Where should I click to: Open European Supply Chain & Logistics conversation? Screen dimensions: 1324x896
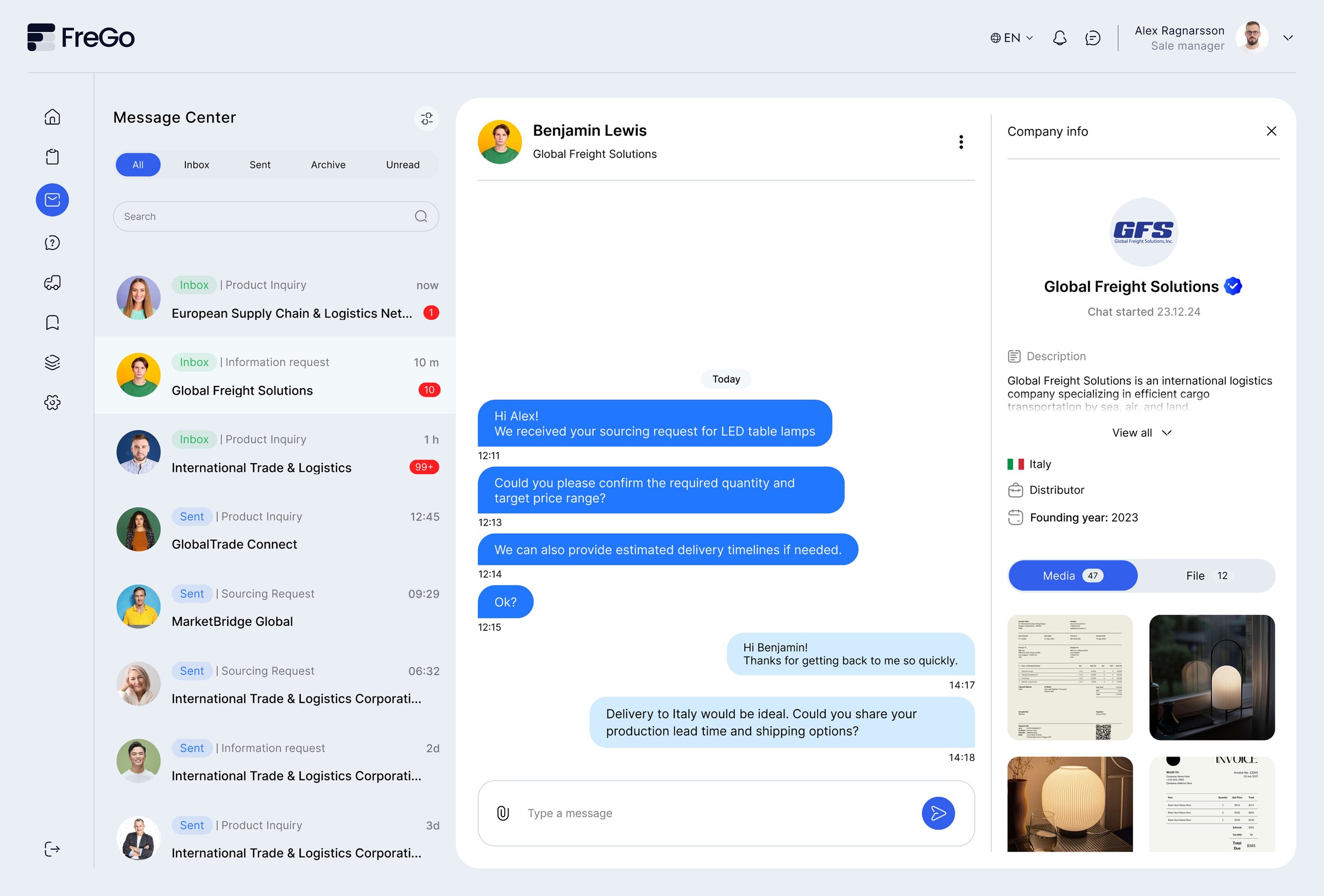(x=276, y=298)
